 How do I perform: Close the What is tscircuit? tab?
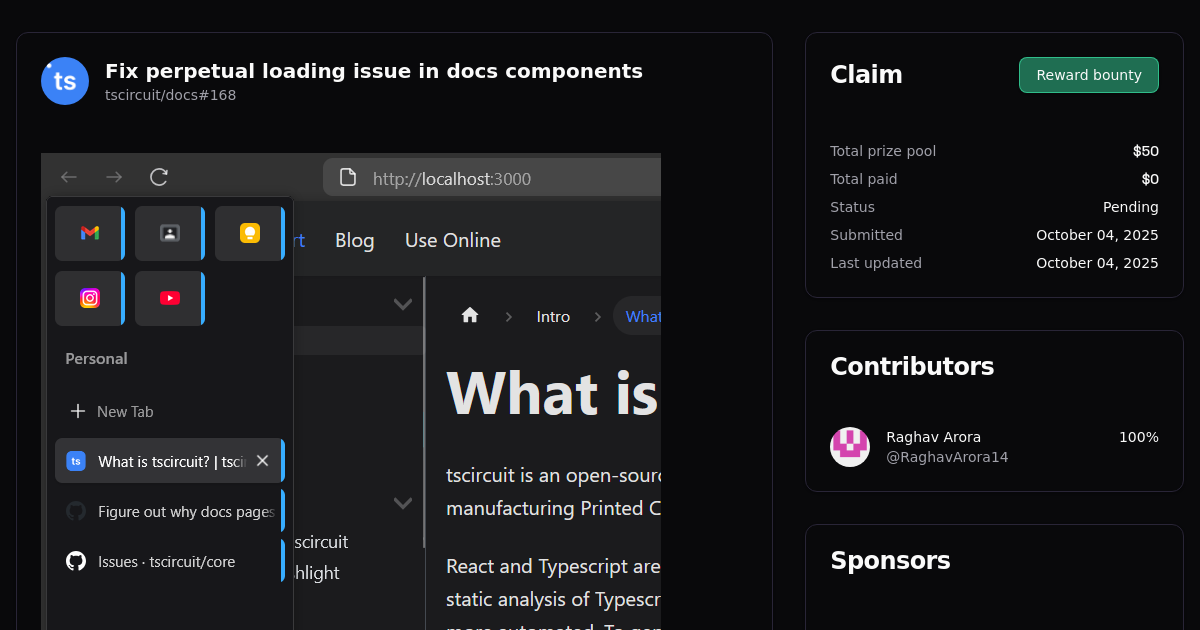pos(262,460)
